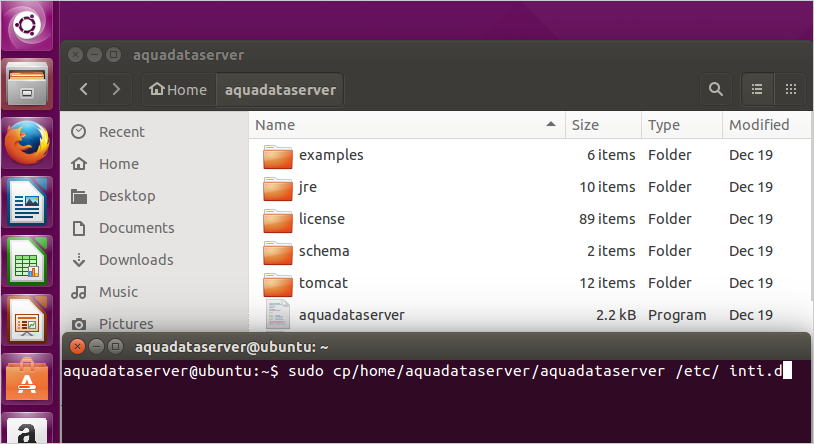The height and width of the screenshot is (444, 814).
Task: Switch to icon grid view
Action: pyautogui.click(x=790, y=89)
